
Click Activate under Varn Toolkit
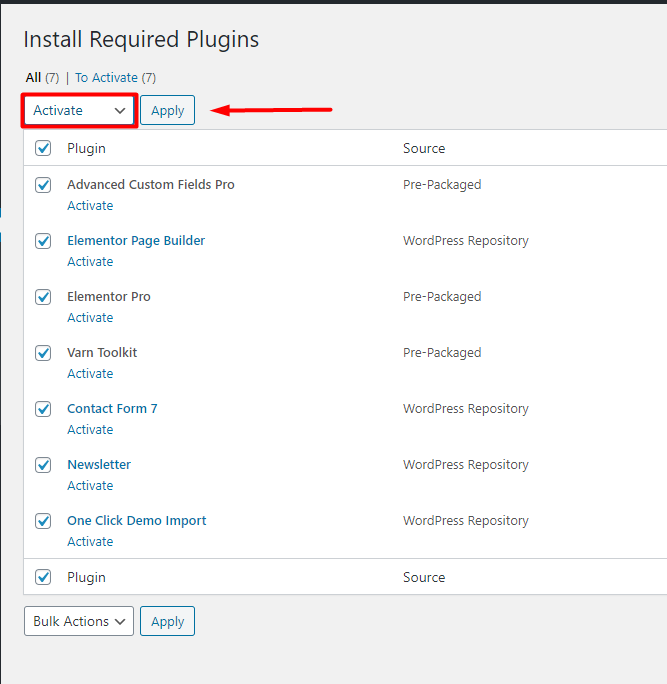tap(90, 374)
